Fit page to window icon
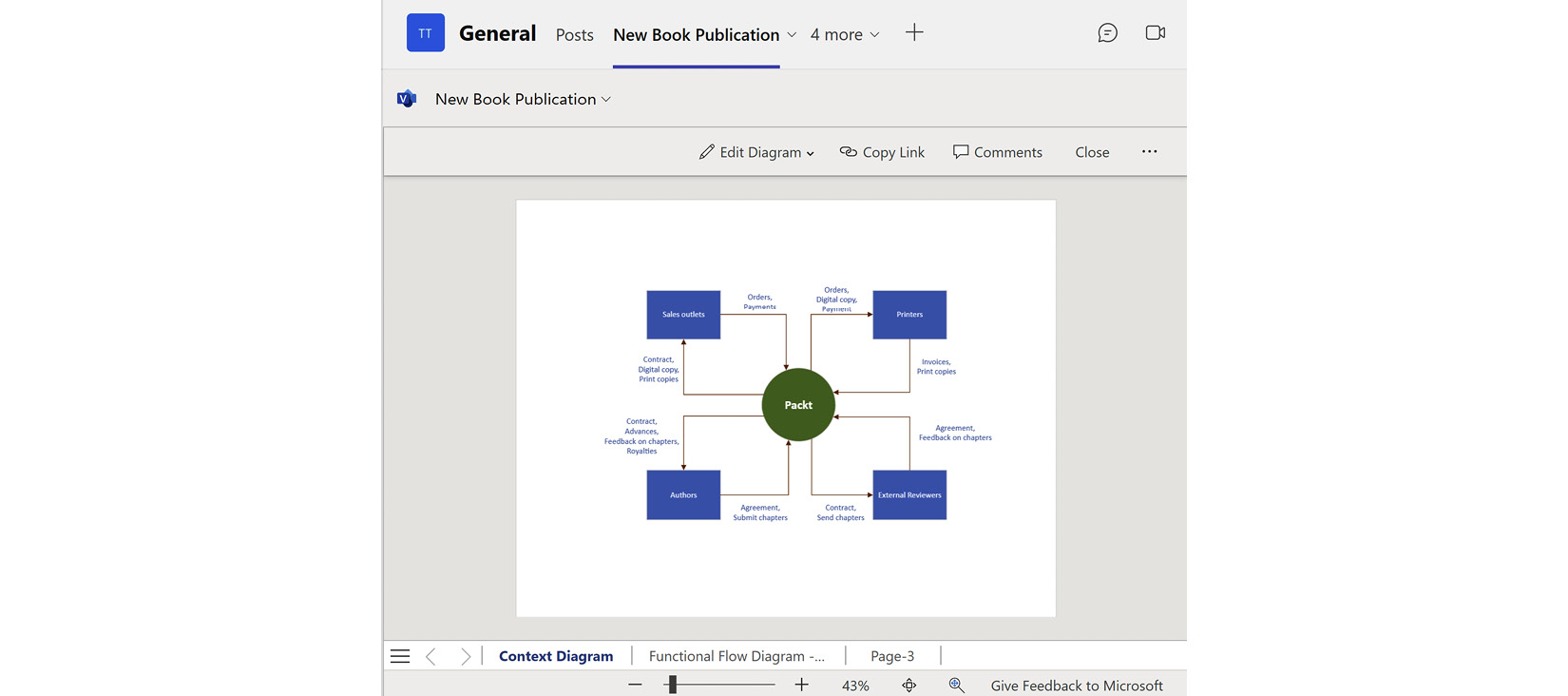 coord(909,686)
